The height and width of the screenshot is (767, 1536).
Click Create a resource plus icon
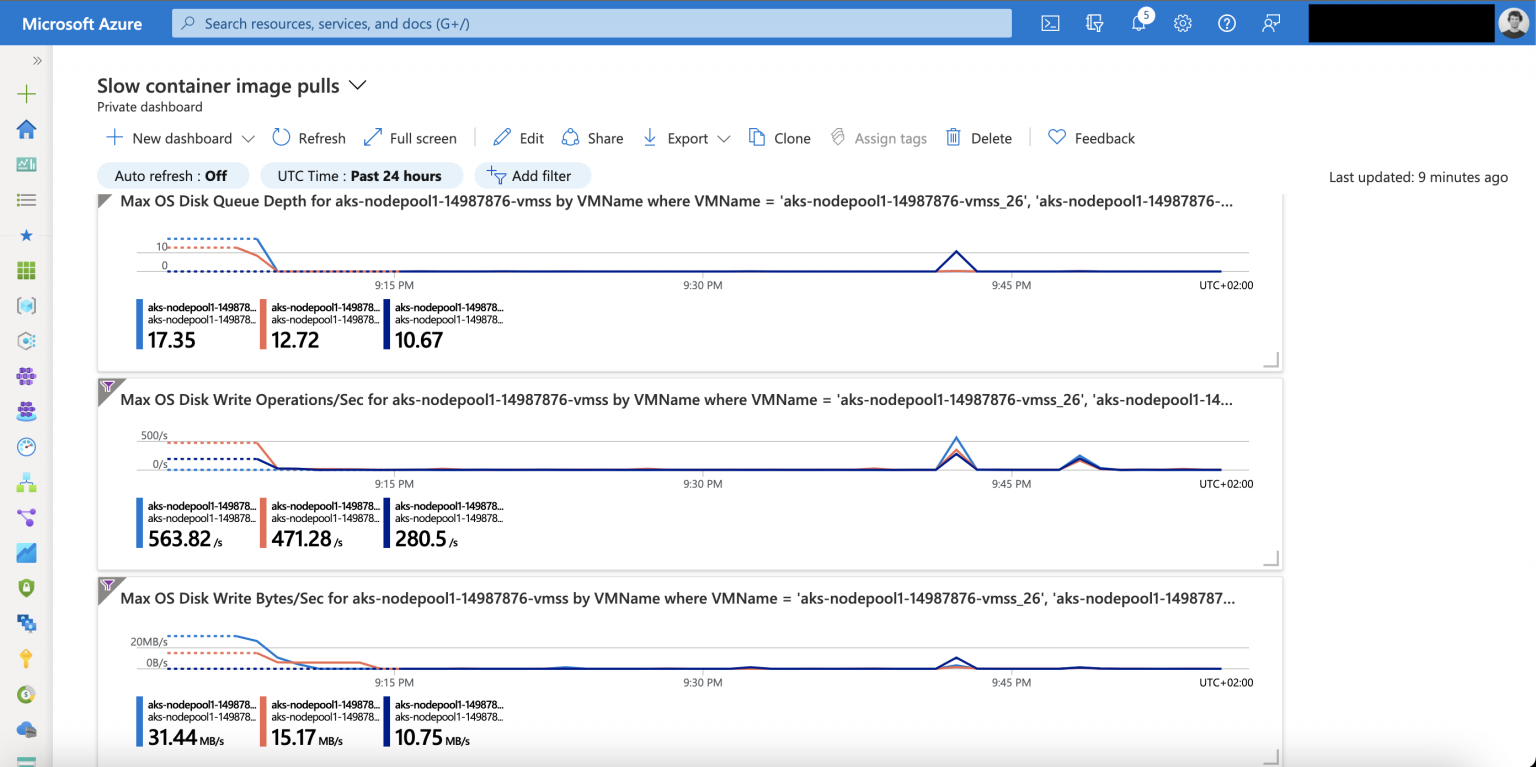pos(26,92)
